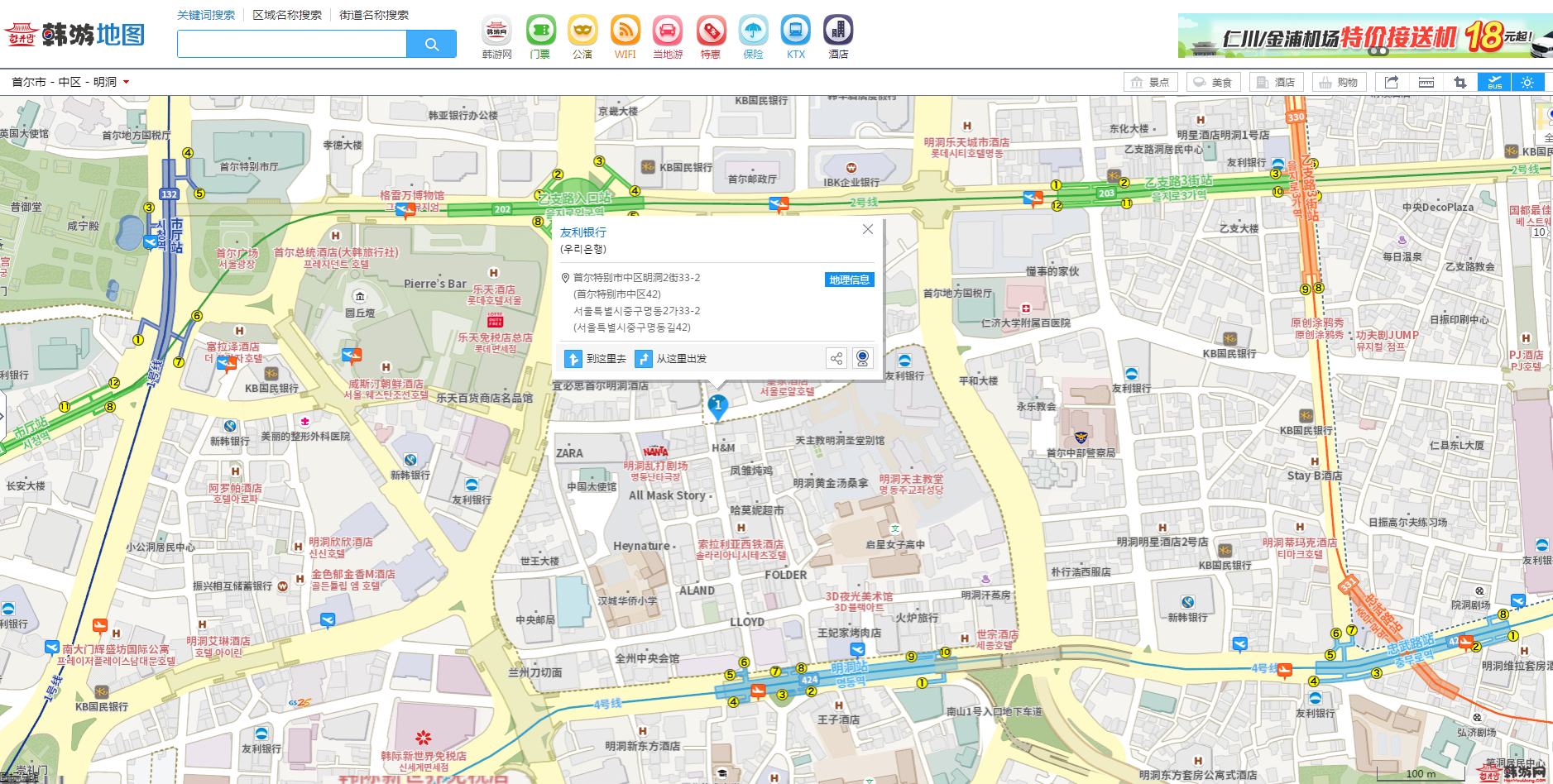Click the 乙支路3街站 station label
The width and height of the screenshot is (1553, 784).
[1178, 181]
